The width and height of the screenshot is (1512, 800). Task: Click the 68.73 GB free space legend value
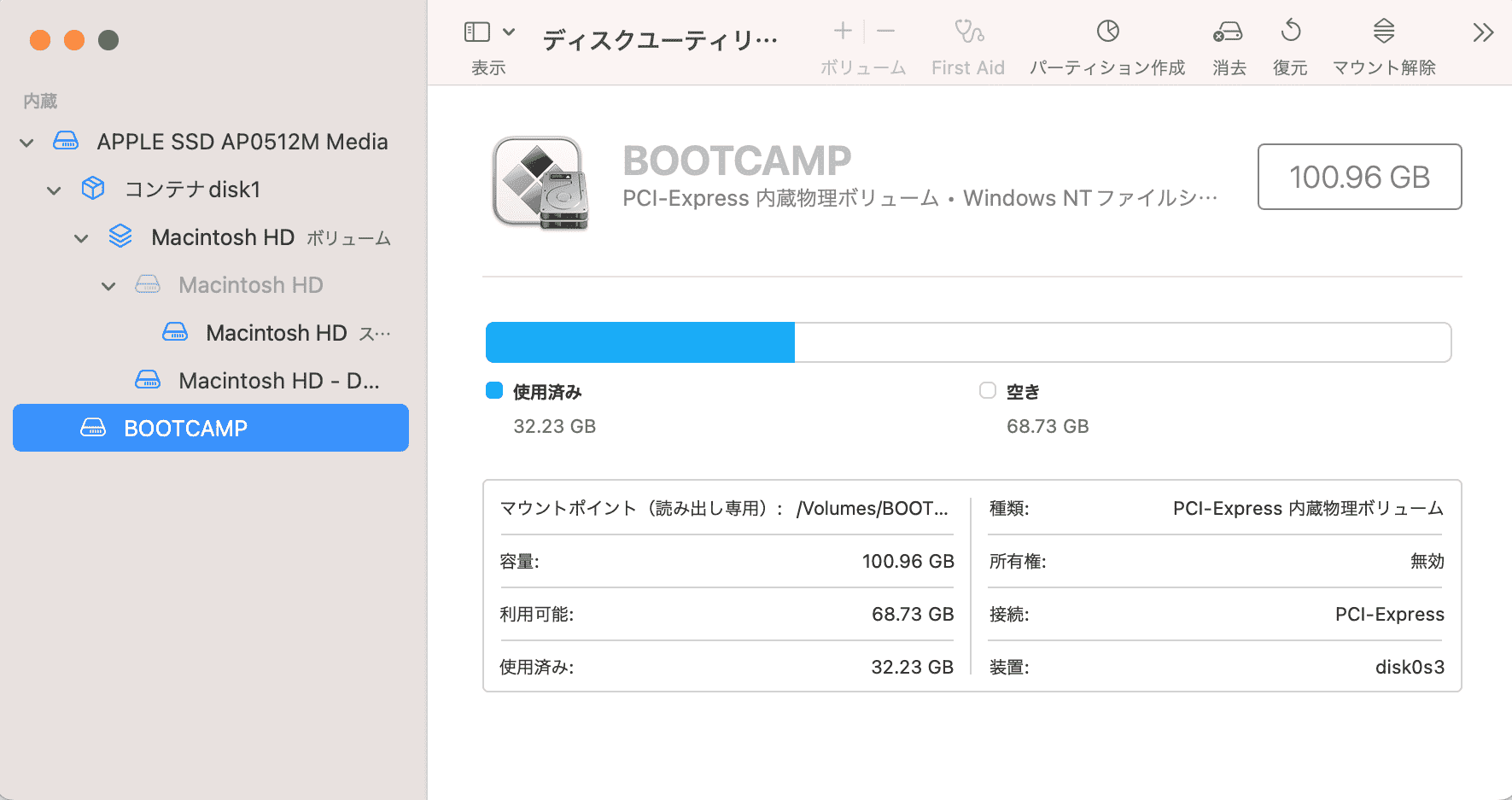point(1048,426)
